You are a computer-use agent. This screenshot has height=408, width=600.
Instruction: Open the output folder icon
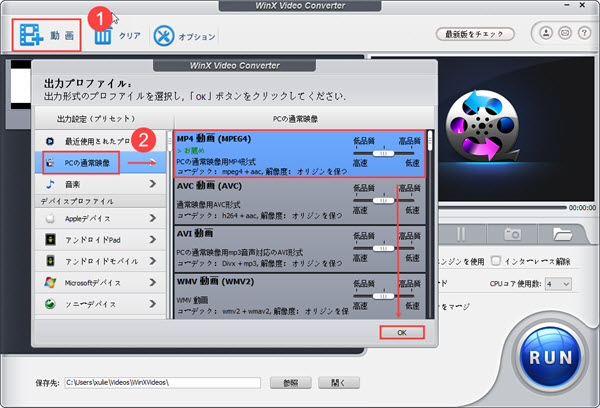pos(562,233)
